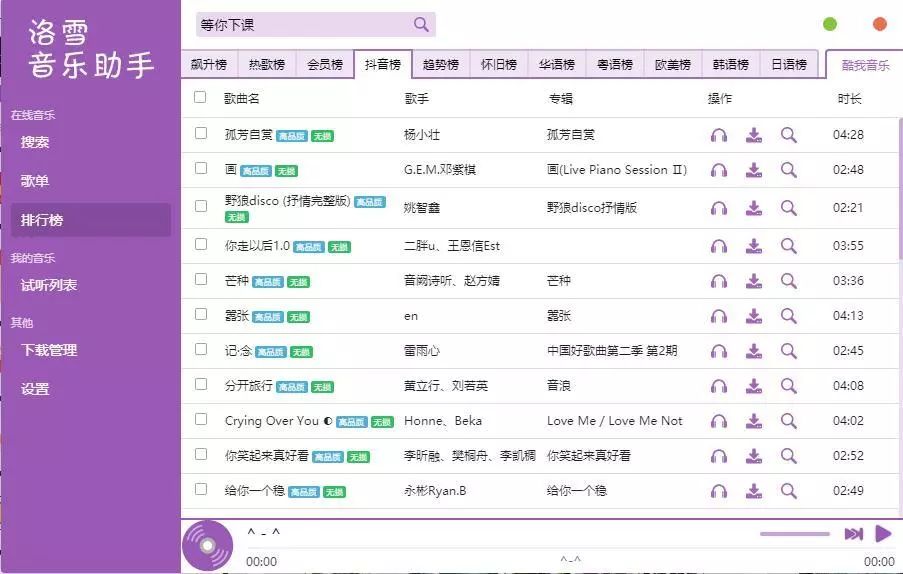
Task: Click the search magnifier in the search box
Action: point(421,24)
